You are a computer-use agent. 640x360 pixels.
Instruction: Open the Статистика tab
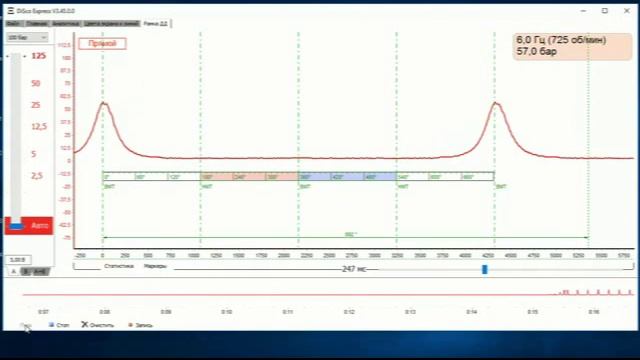pos(119,266)
